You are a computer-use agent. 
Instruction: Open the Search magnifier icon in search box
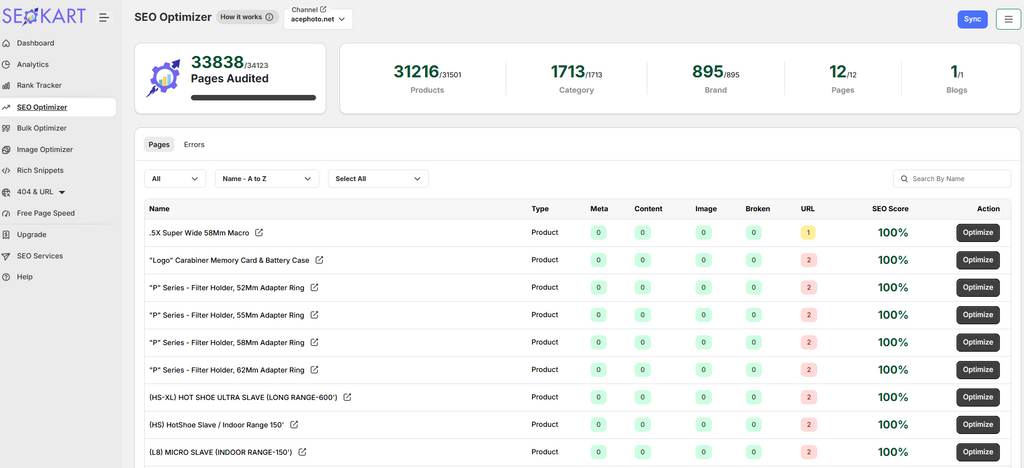904,179
